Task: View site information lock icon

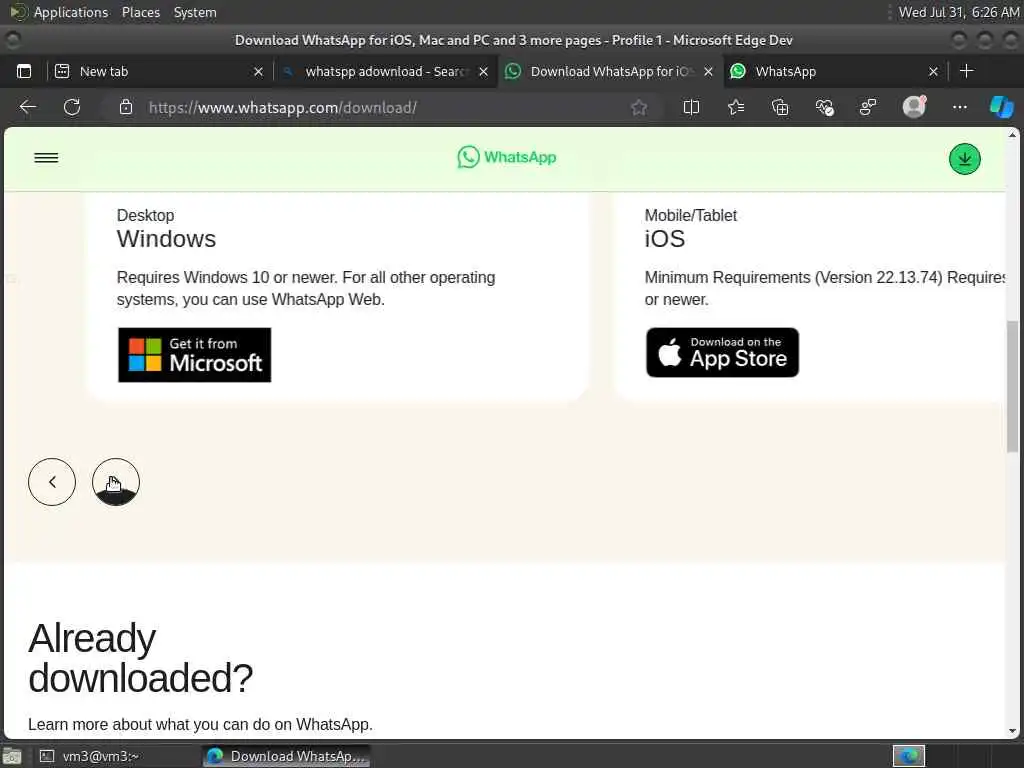Action: click(126, 107)
